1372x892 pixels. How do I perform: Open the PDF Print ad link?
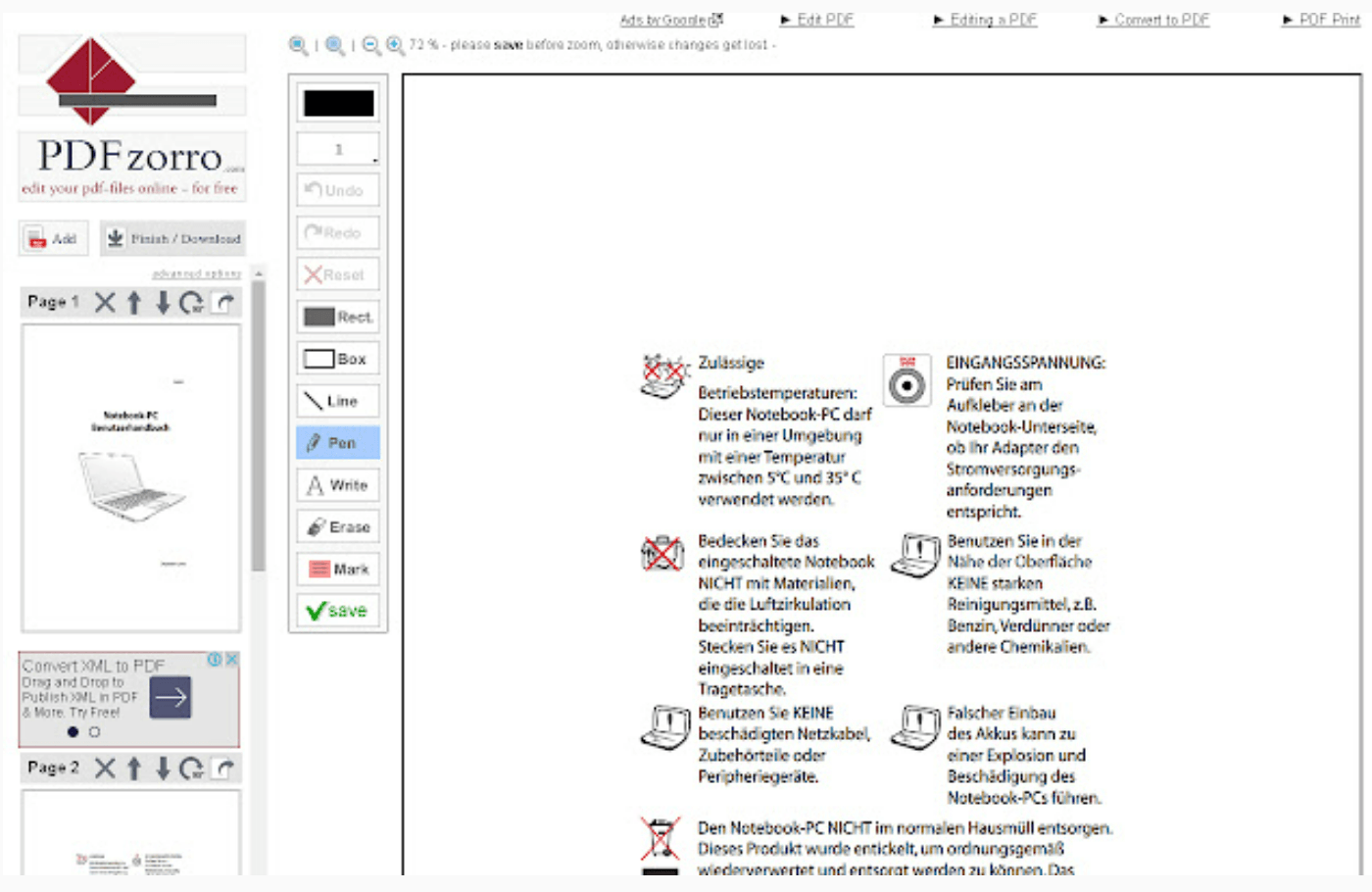pyautogui.click(x=1321, y=20)
